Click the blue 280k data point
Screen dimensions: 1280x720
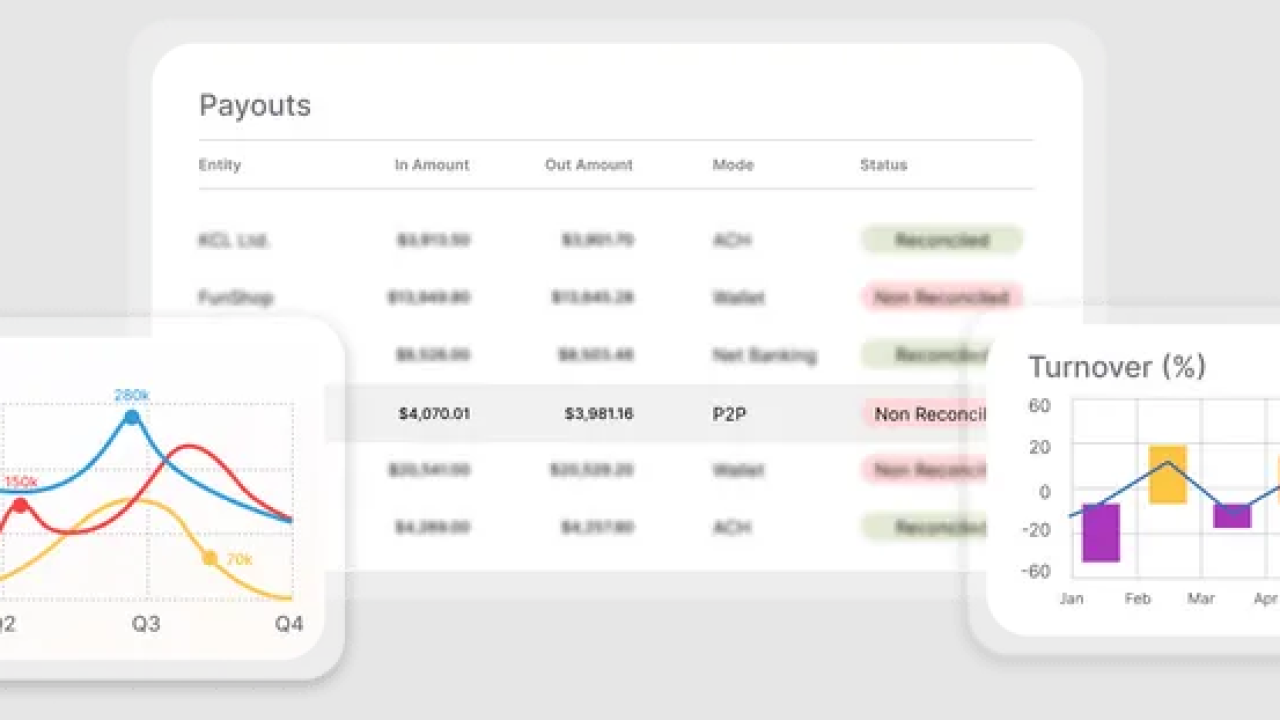click(x=131, y=417)
